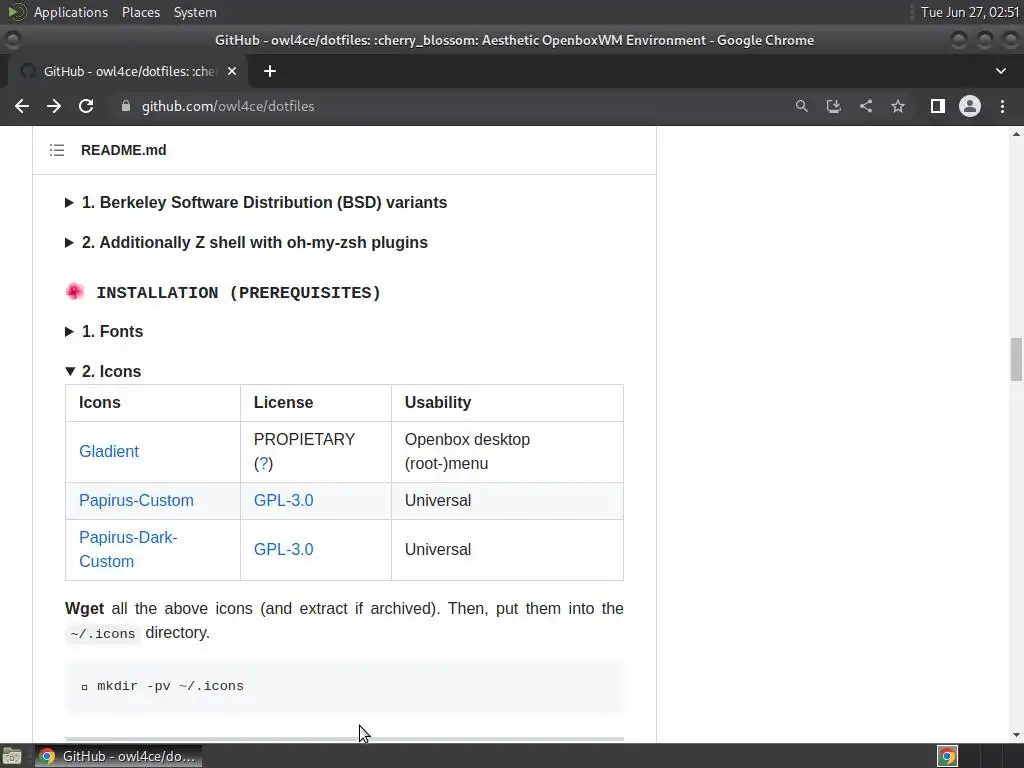The image size is (1024, 768).
Task: Open GPL-3.0 license for Papirus-Dark-Custom
Action: [283, 549]
